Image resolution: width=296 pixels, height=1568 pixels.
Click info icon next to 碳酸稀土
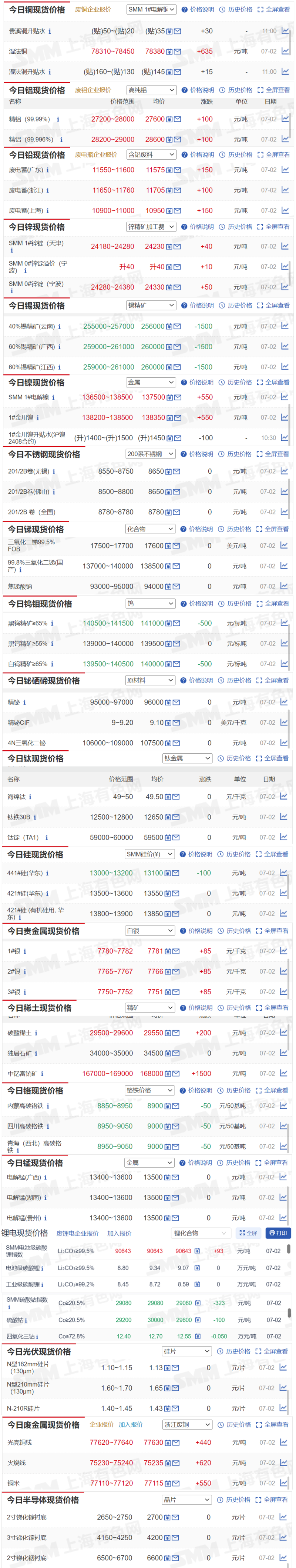click(36, 1033)
